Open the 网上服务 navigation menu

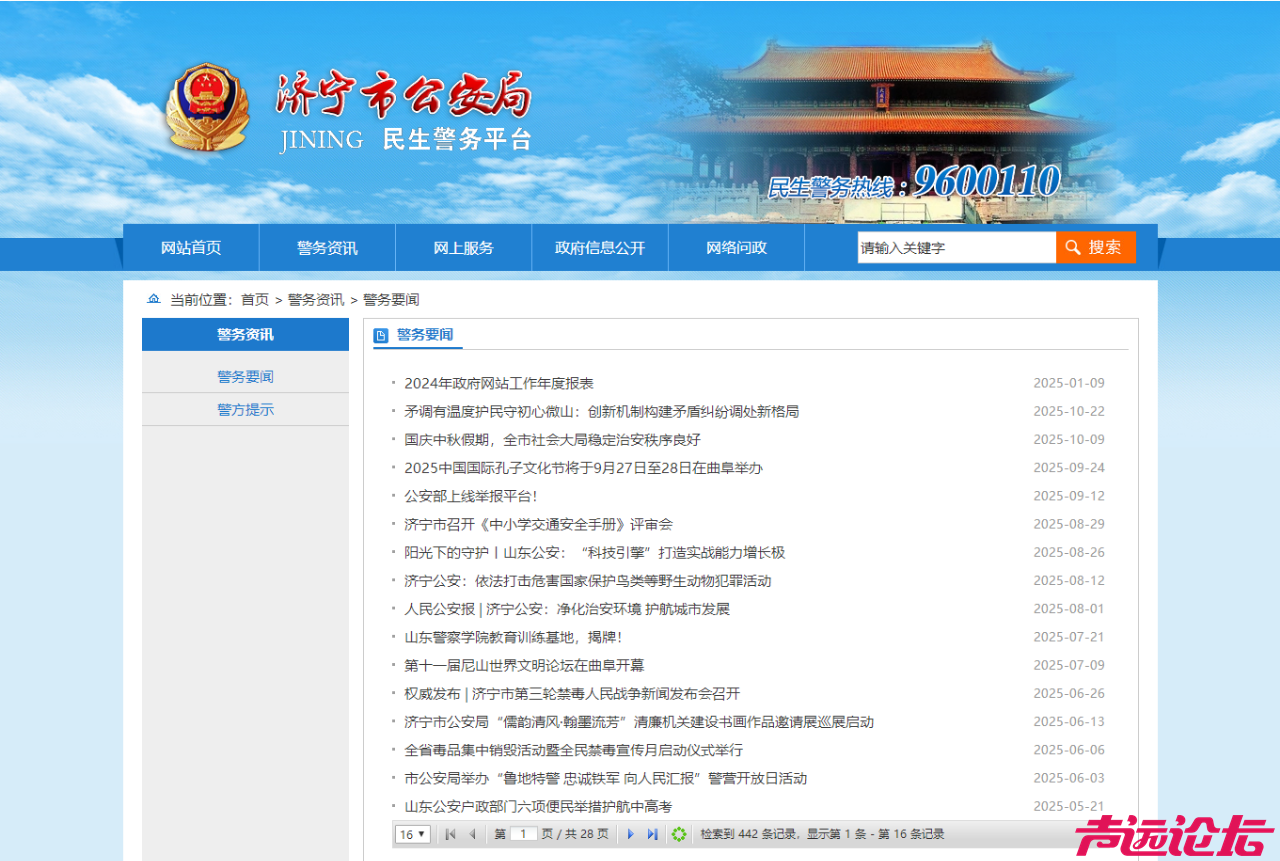pos(463,248)
